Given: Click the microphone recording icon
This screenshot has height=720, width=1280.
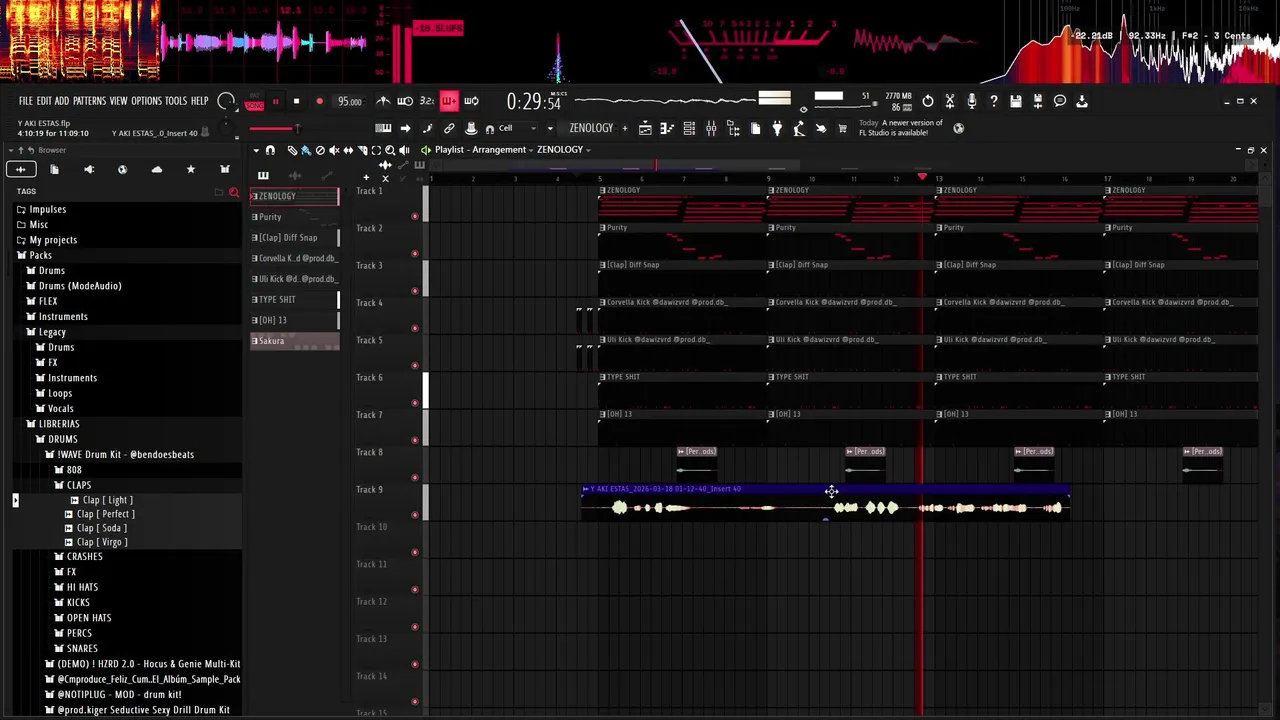Looking at the screenshot, I should coord(972,101).
